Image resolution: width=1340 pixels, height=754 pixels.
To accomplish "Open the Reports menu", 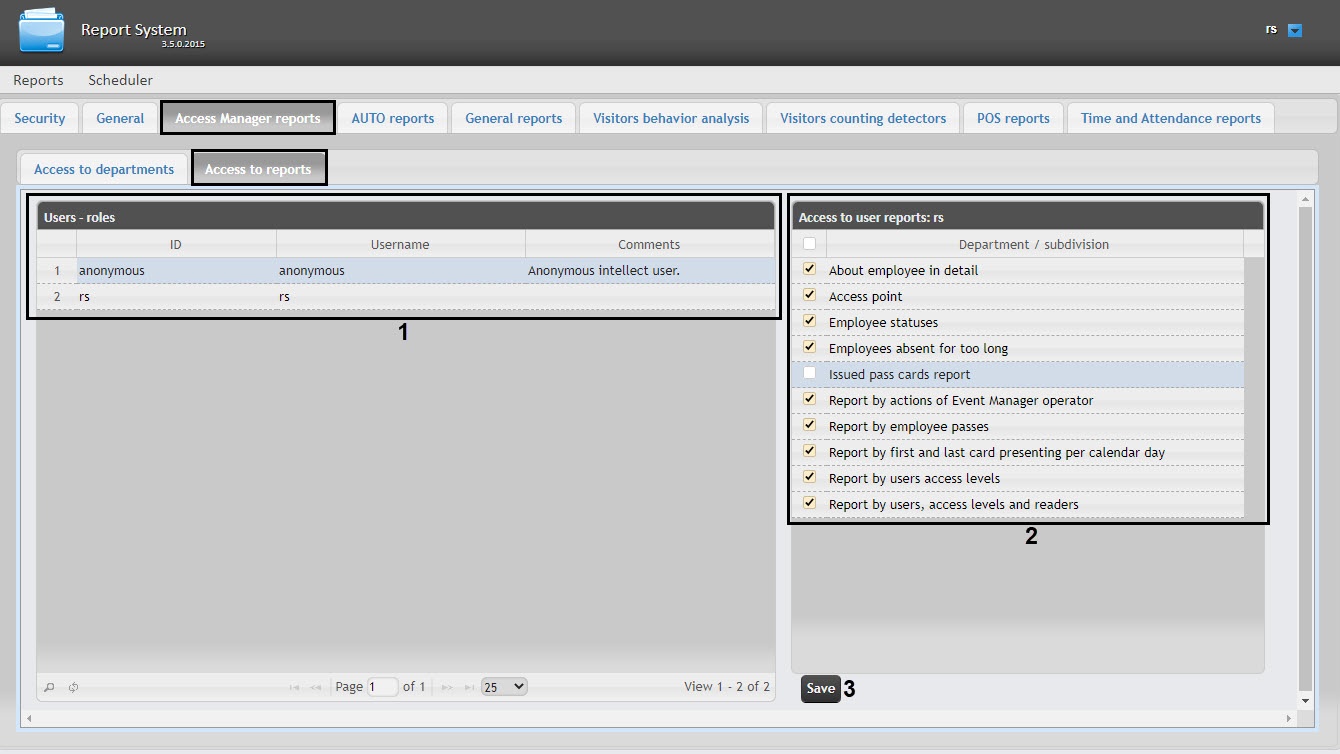I will point(38,80).
